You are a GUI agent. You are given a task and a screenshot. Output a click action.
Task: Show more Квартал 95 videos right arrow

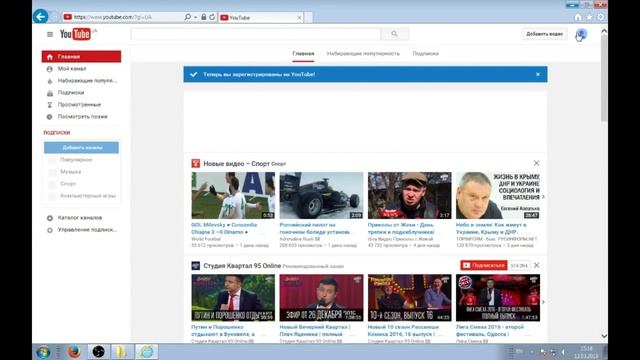pyautogui.click(x=543, y=302)
